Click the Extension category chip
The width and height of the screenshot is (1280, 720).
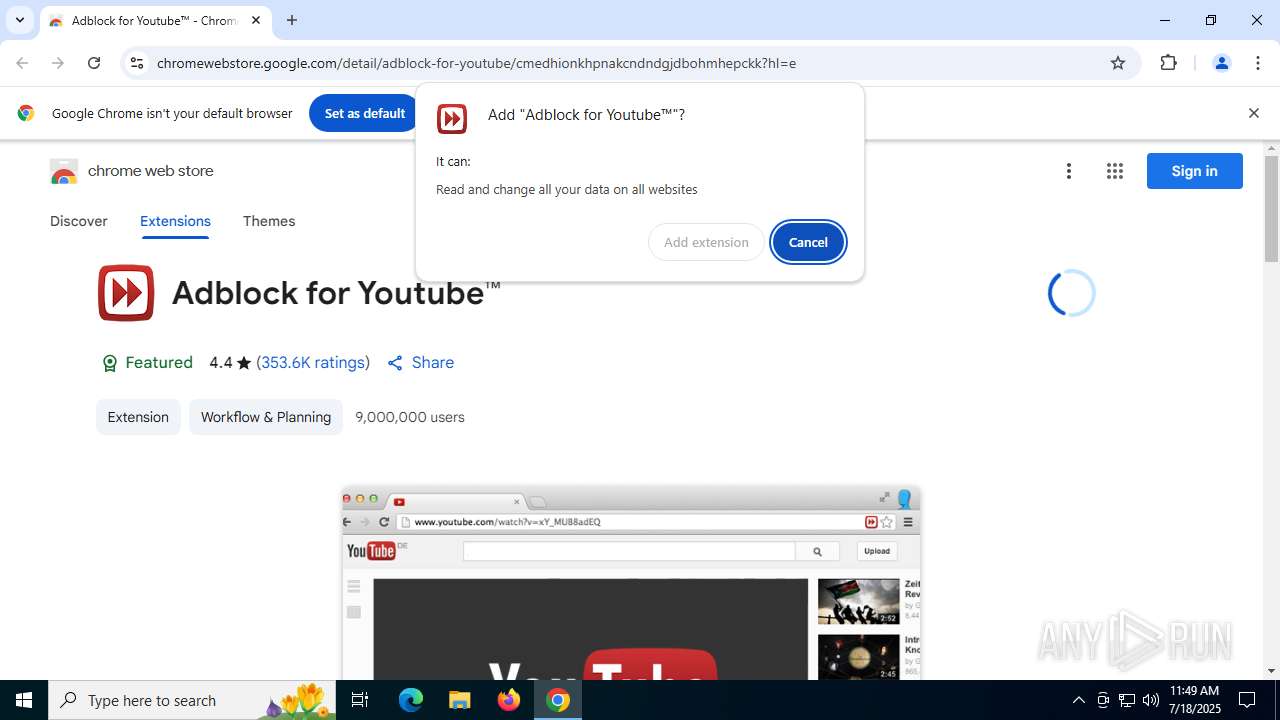pyautogui.click(x=138, y=417)
